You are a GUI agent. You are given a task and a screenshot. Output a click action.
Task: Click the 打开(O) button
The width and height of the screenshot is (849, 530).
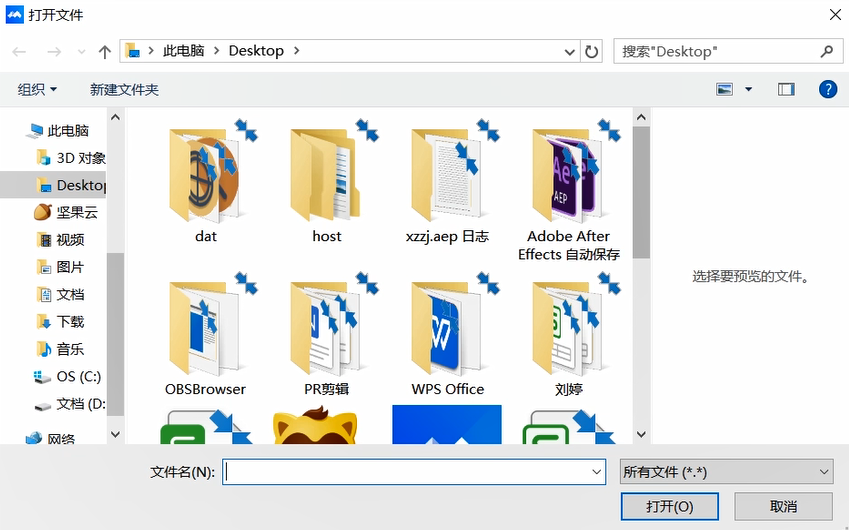coord(670,507)
